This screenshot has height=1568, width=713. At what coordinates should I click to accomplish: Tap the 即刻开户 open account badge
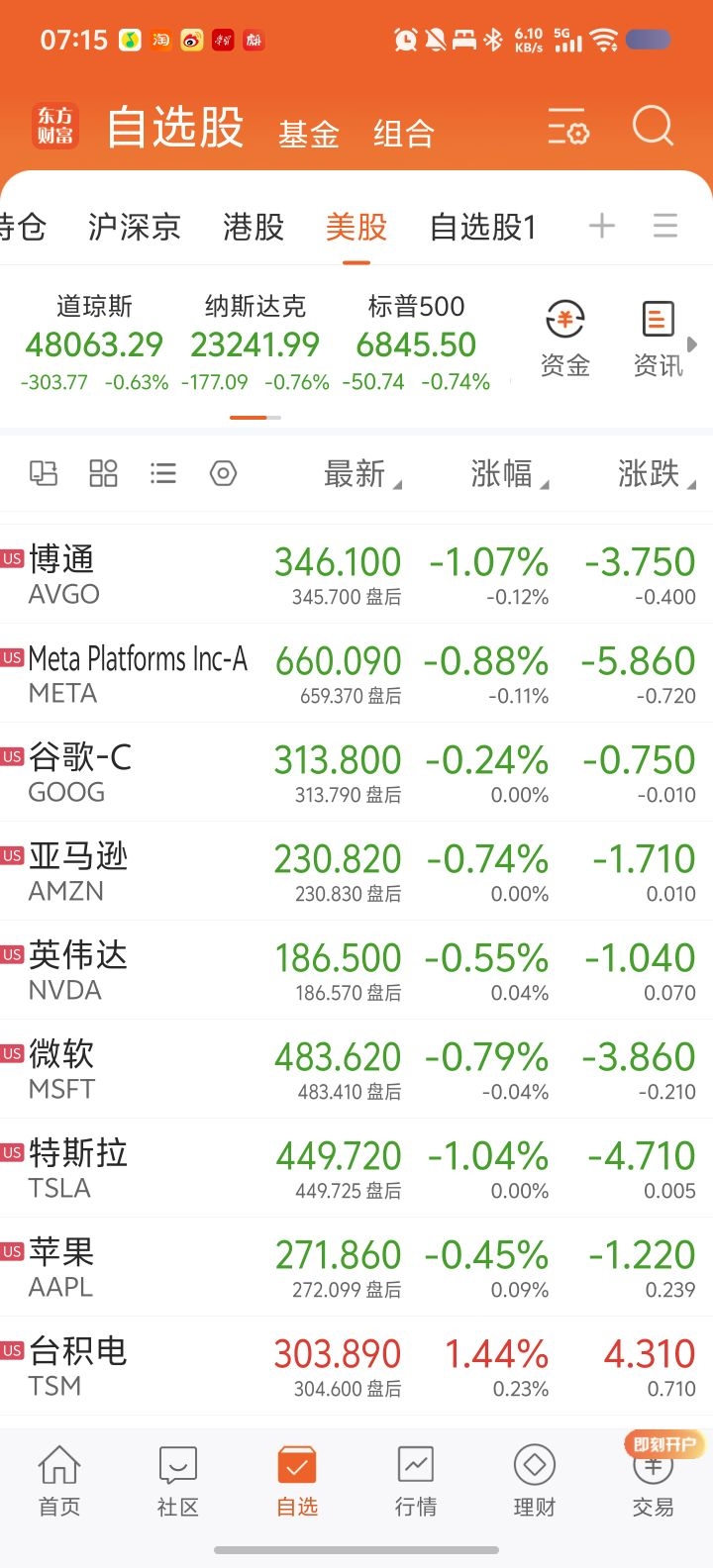coord(664,1444)
